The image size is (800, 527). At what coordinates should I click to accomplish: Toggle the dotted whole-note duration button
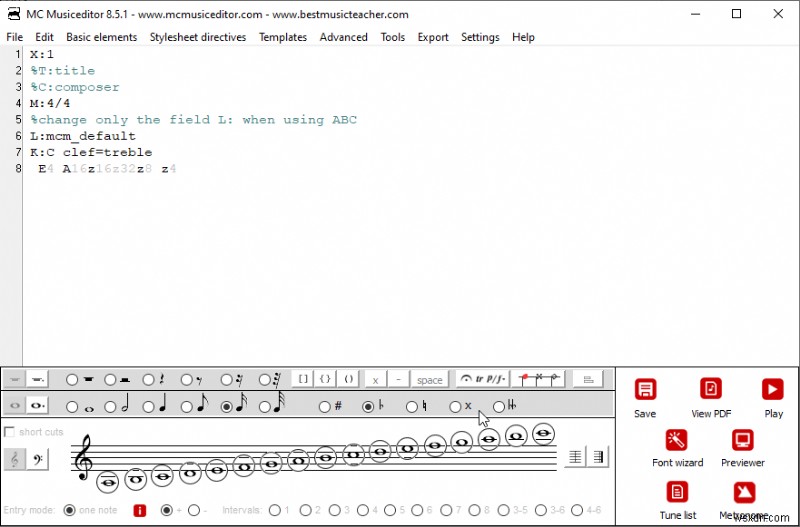(x=37, y=406)
